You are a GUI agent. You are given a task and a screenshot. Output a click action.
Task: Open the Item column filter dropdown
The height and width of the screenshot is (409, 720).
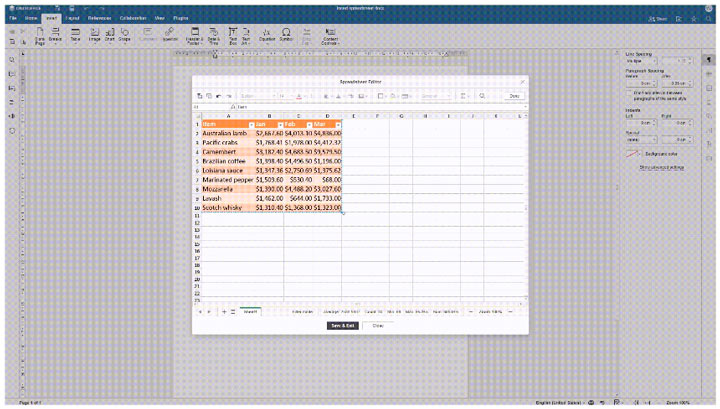tap(251, 125)
